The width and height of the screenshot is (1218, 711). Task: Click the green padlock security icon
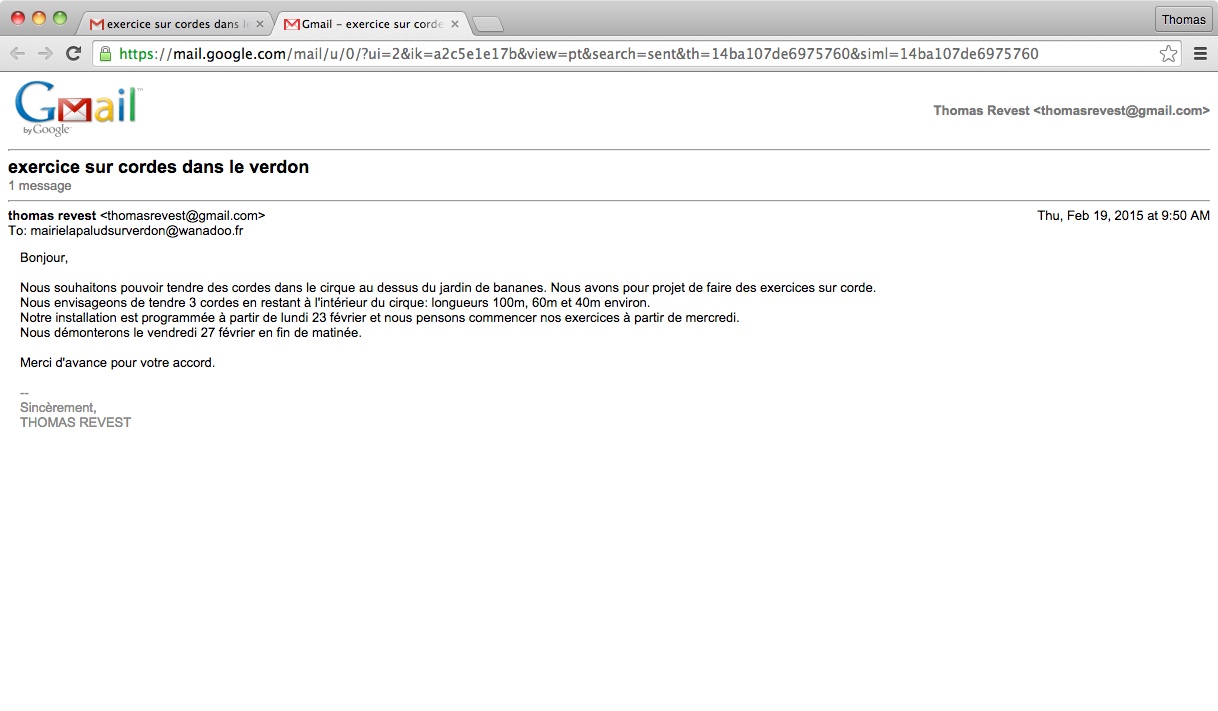tap(106, 54)
